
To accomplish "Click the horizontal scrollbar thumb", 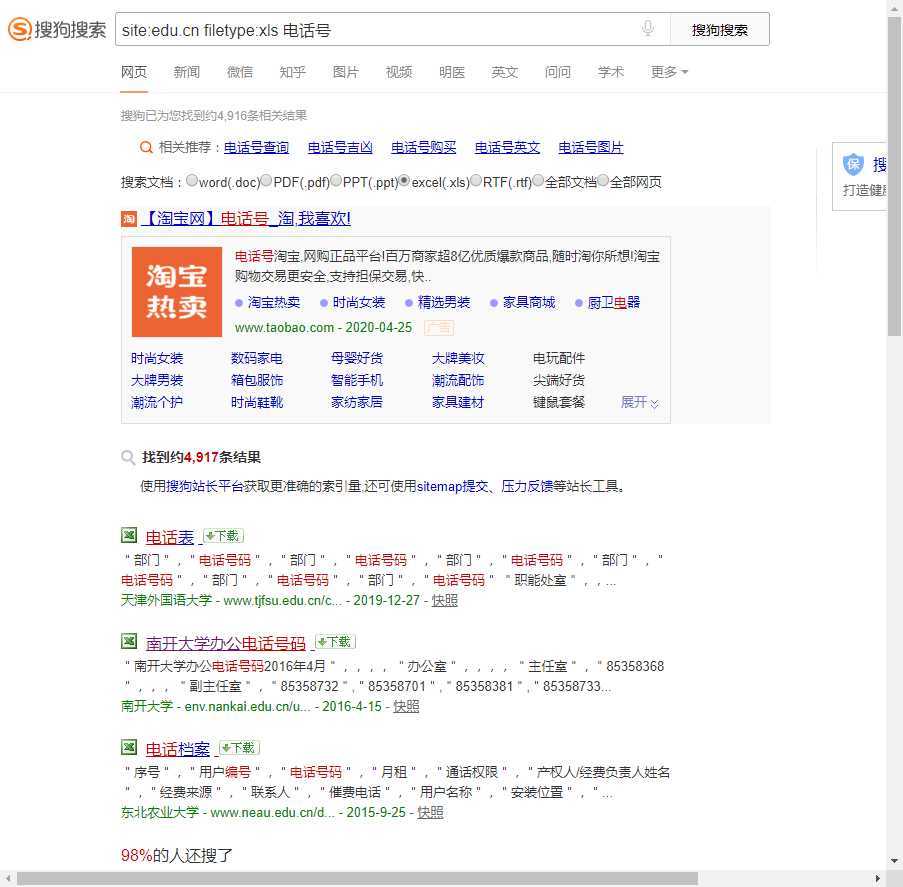I will coord(357,878).
